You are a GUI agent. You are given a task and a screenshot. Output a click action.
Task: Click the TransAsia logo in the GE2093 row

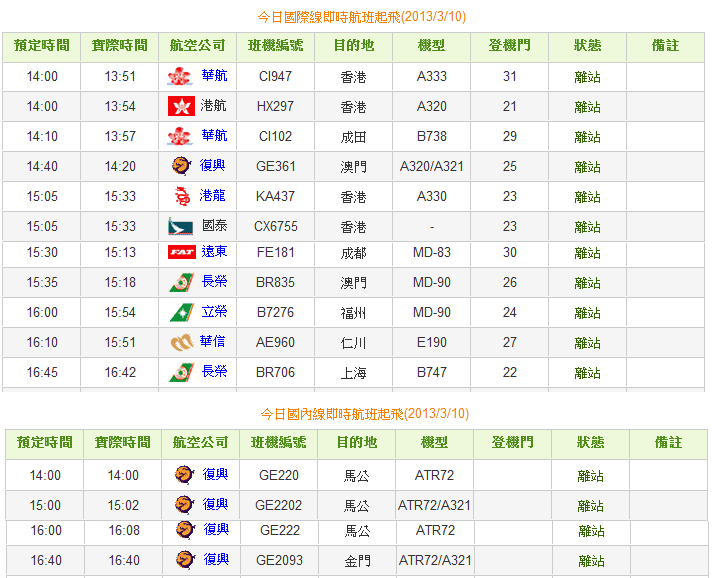click(x=186, y=559)
